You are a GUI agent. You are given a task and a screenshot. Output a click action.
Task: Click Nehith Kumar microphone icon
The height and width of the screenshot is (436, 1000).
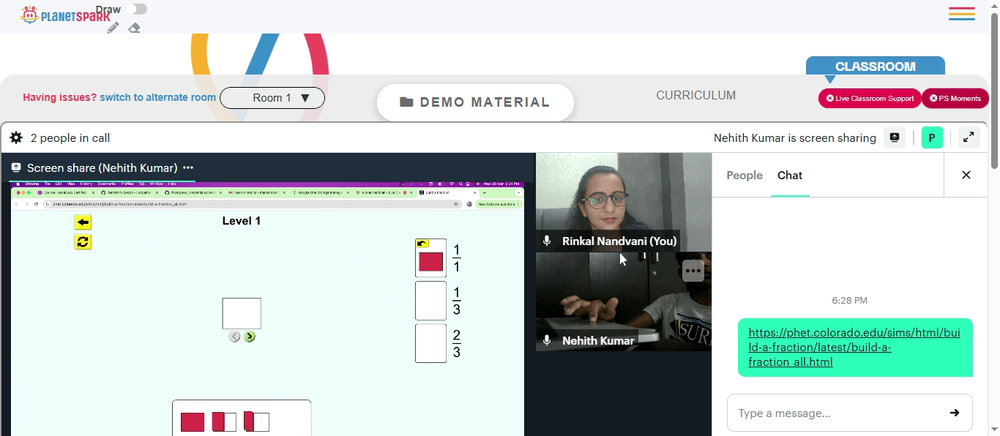tap(547, 340)
